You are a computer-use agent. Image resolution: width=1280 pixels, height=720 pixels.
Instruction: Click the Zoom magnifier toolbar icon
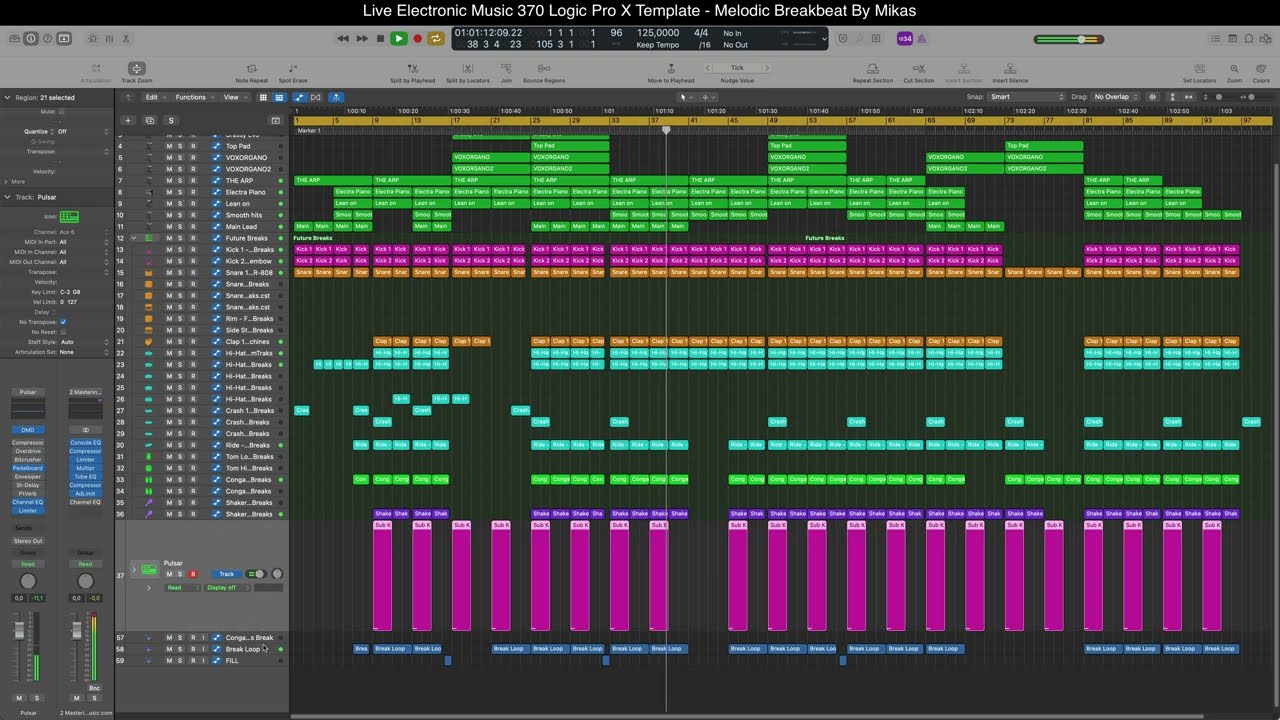coord(1235,69)
